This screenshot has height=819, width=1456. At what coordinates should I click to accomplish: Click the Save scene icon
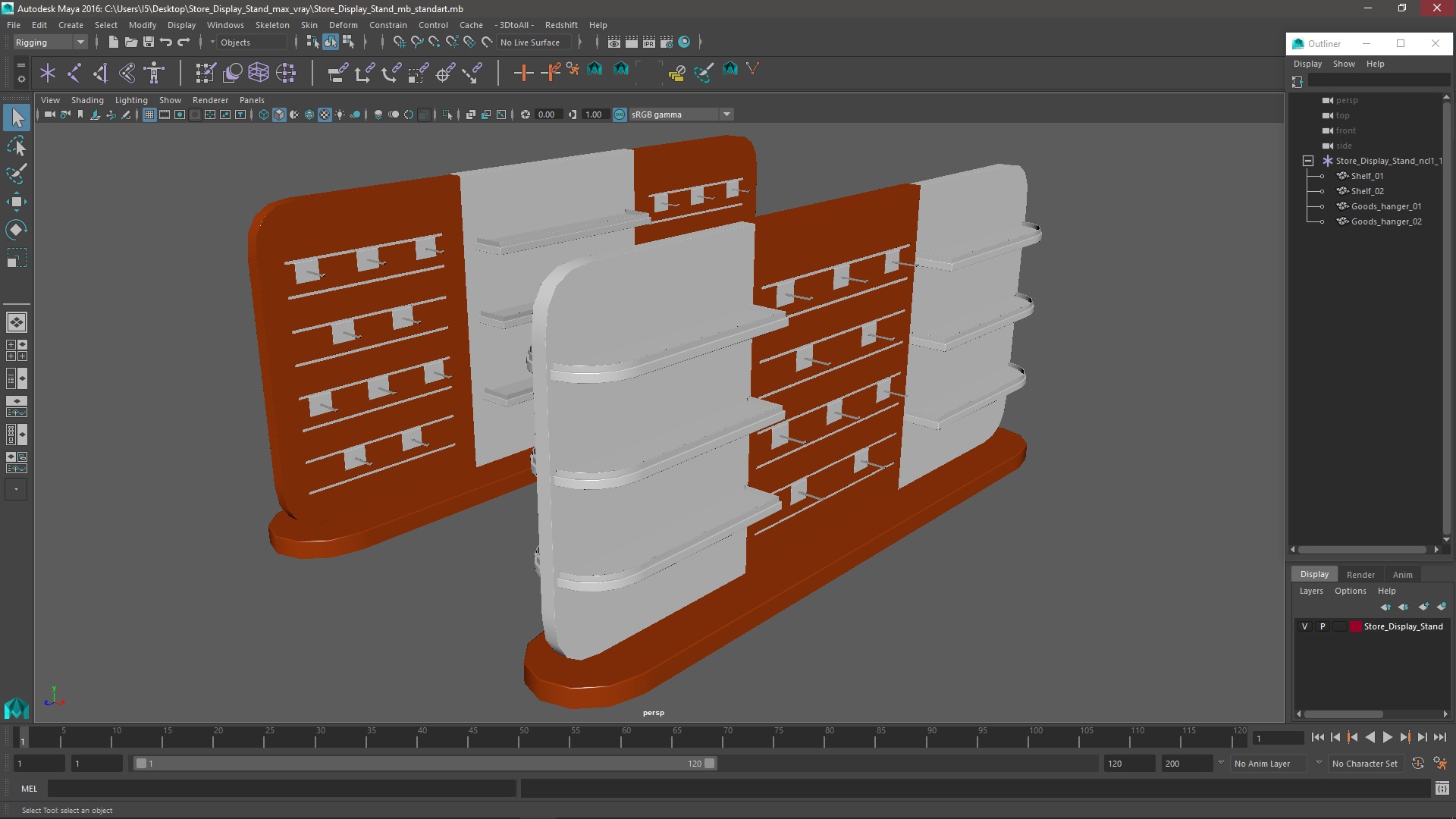tap(149, 42)
